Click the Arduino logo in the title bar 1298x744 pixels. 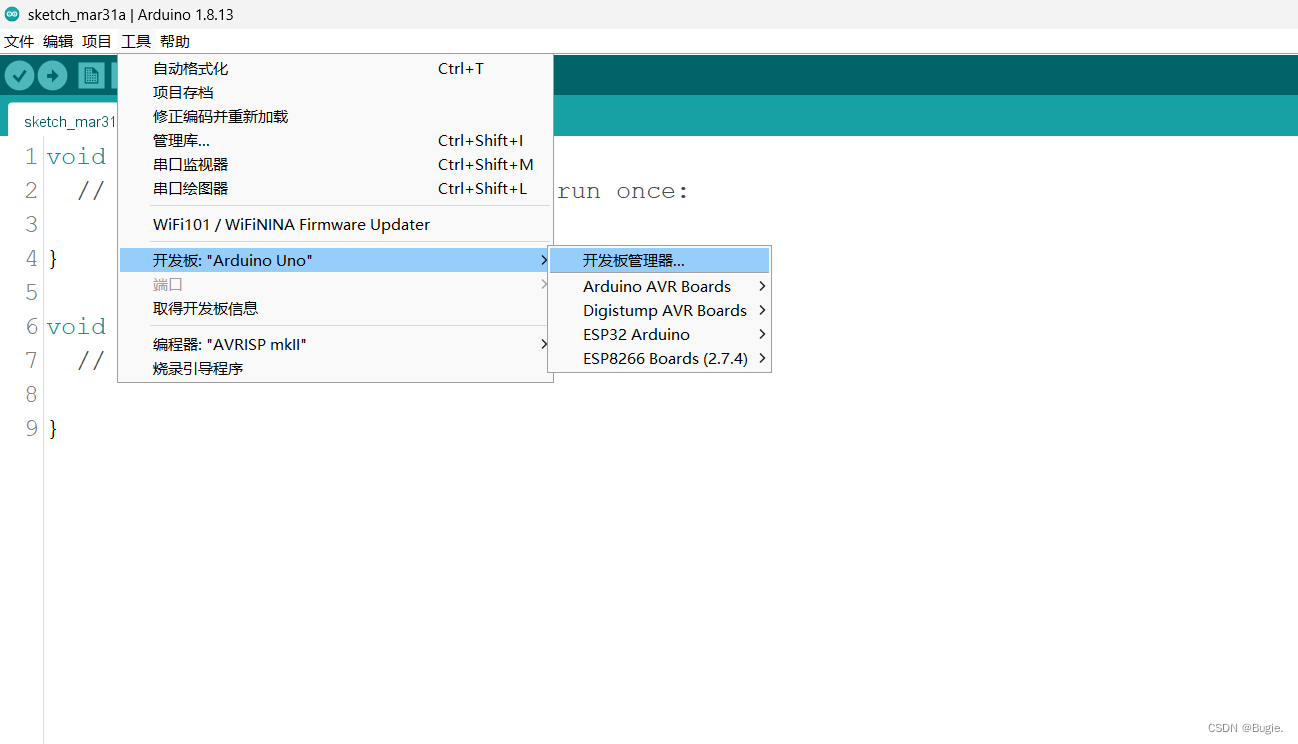click(x=12, y=14)
